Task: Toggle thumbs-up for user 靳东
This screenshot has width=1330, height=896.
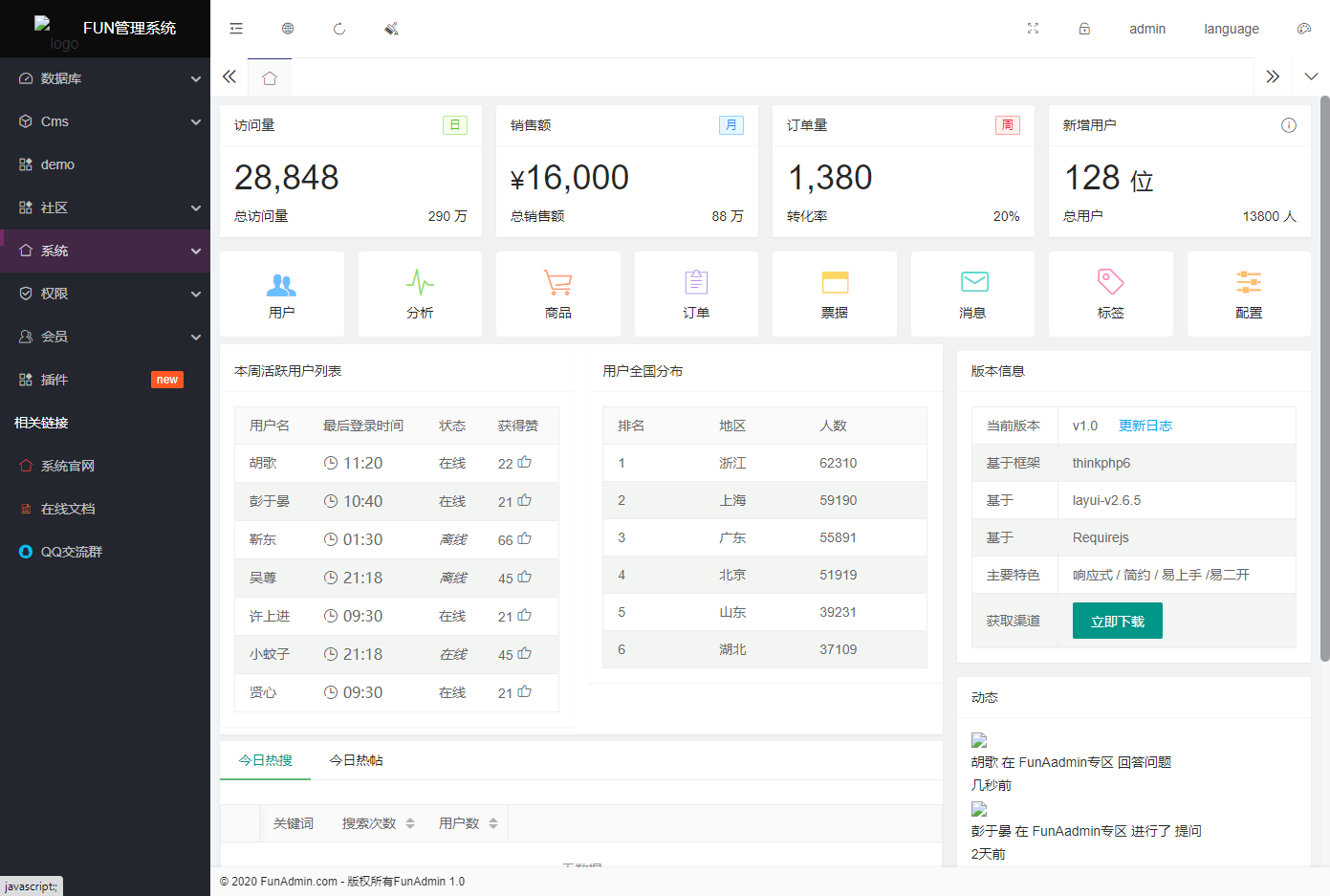Action: [525, 539]
